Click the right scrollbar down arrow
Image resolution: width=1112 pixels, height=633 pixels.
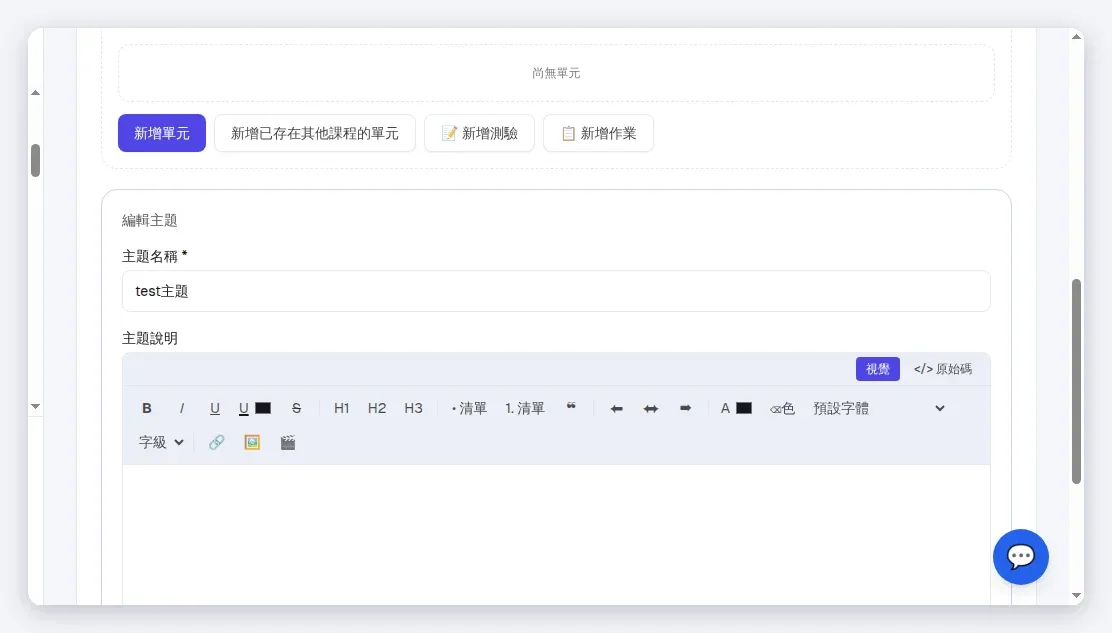(1077, 596)
